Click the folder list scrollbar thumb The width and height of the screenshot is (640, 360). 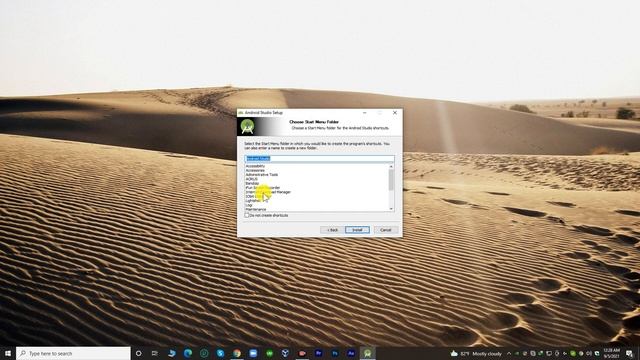[x=391, y=180]
